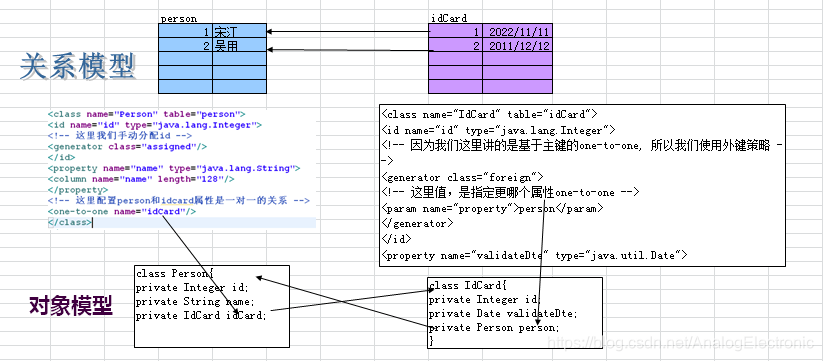823x361 pixels.
Task: Click the 宋江 cell in person table
Action: [239, 30]
